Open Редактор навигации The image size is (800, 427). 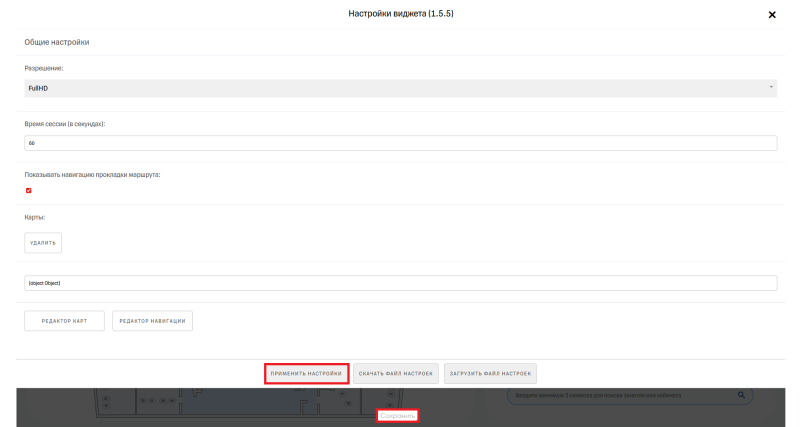point(152,320)
